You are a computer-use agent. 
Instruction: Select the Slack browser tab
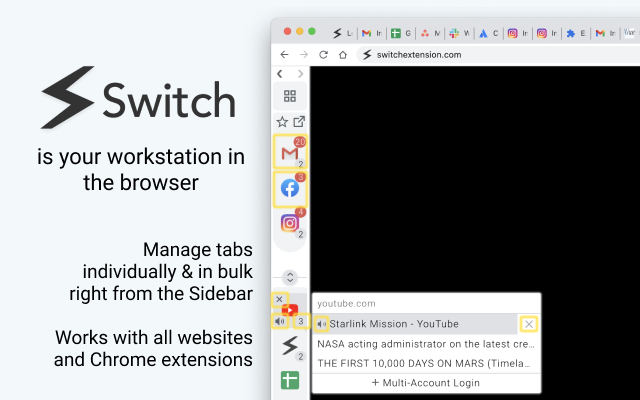coord(459,33)
